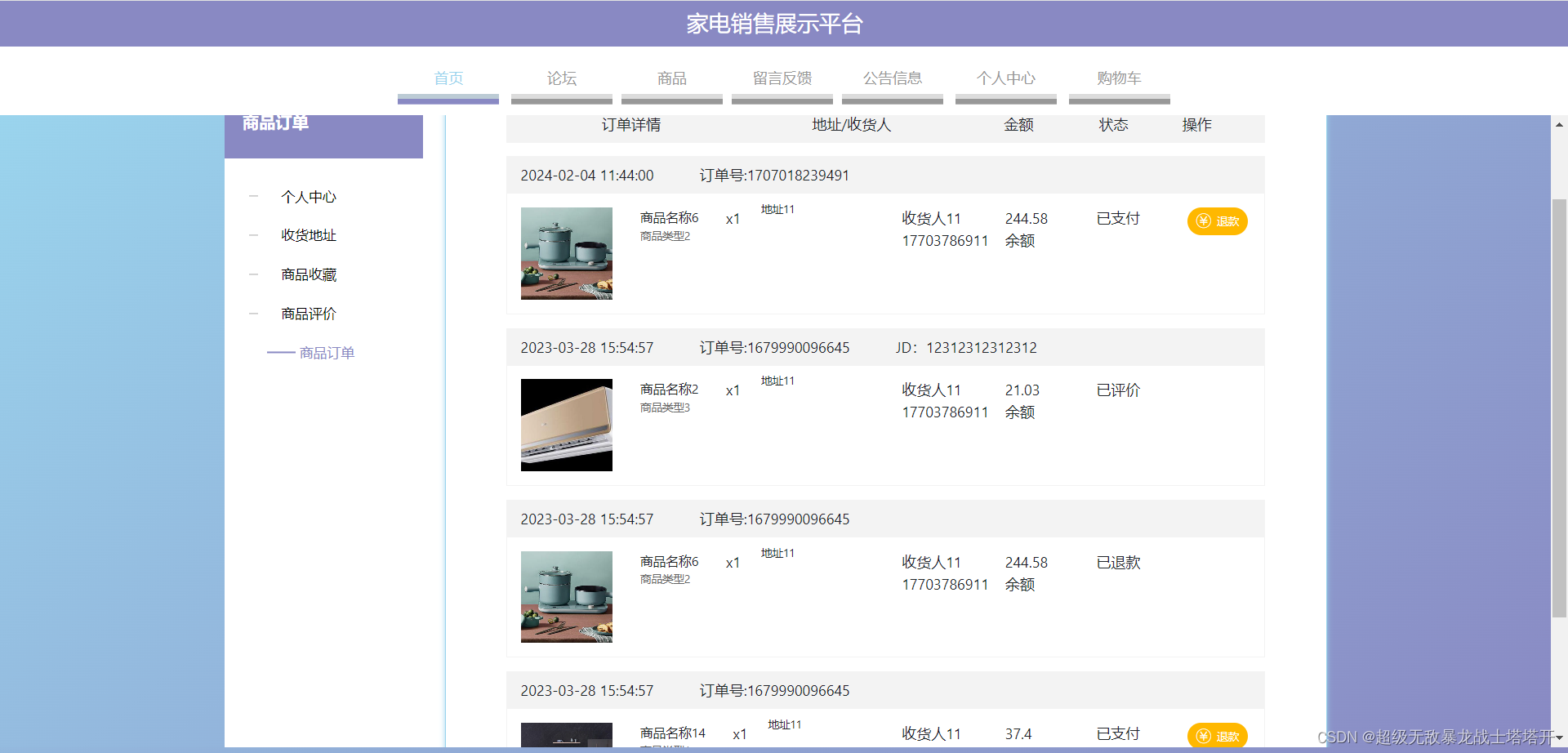1568x753 pixels.
Task: Click 退款 button for order 1707018239491
Action: pos(1217,221)
